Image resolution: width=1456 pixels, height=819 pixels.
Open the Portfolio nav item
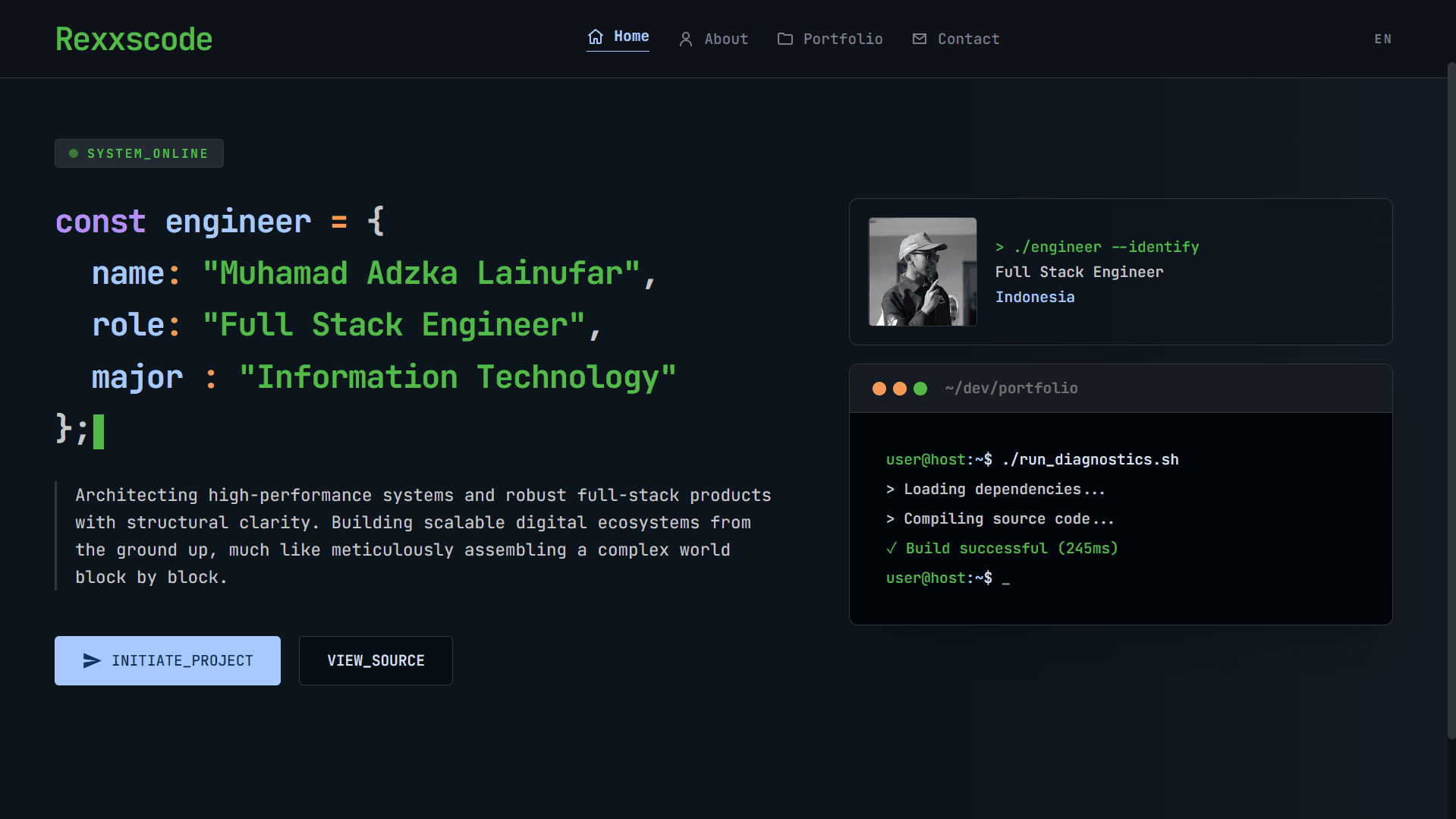pyautogui.click(x=830, y=39)
